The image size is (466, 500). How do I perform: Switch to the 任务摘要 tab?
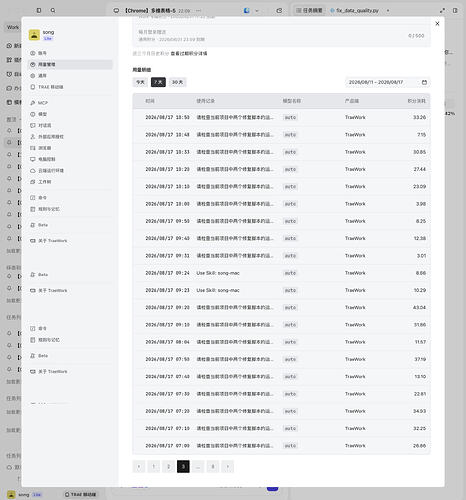[x=310, y=11]
